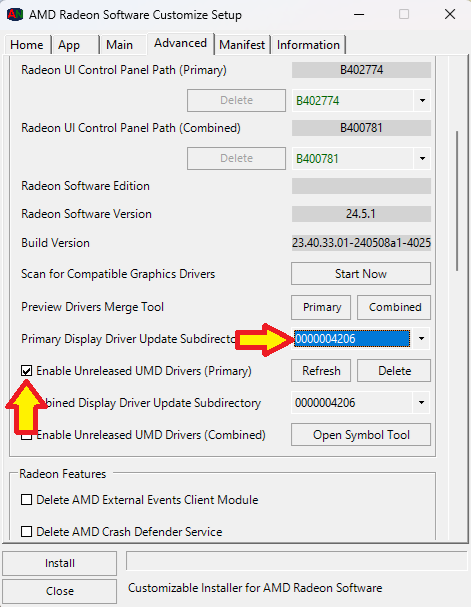Click Customizable Installer for AMD Radeon Software text
Viewport: 471px width, 607px height.
(255, 588)
